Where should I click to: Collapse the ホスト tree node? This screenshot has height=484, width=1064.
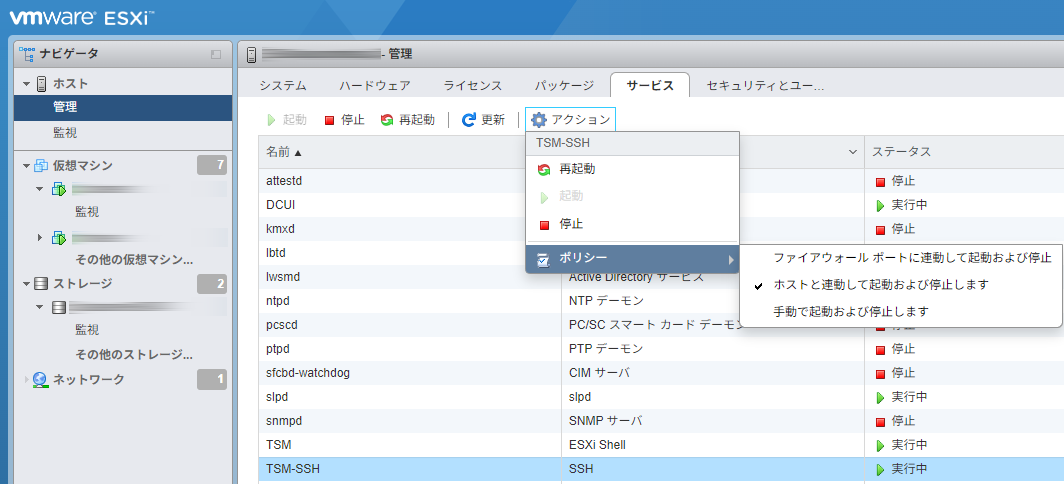26,84
